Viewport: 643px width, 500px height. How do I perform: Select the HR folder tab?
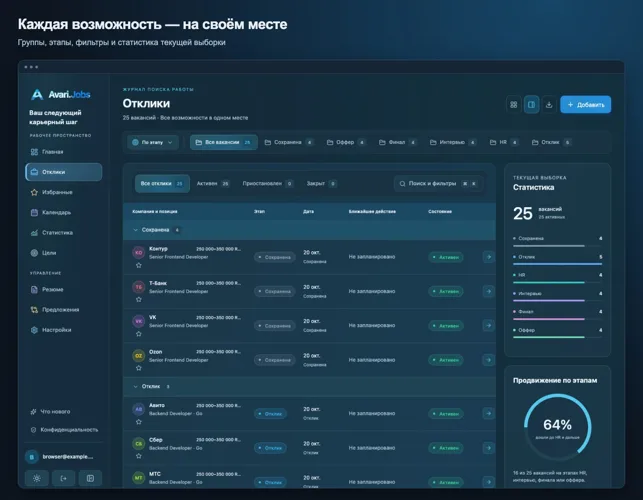click(504, 142)
